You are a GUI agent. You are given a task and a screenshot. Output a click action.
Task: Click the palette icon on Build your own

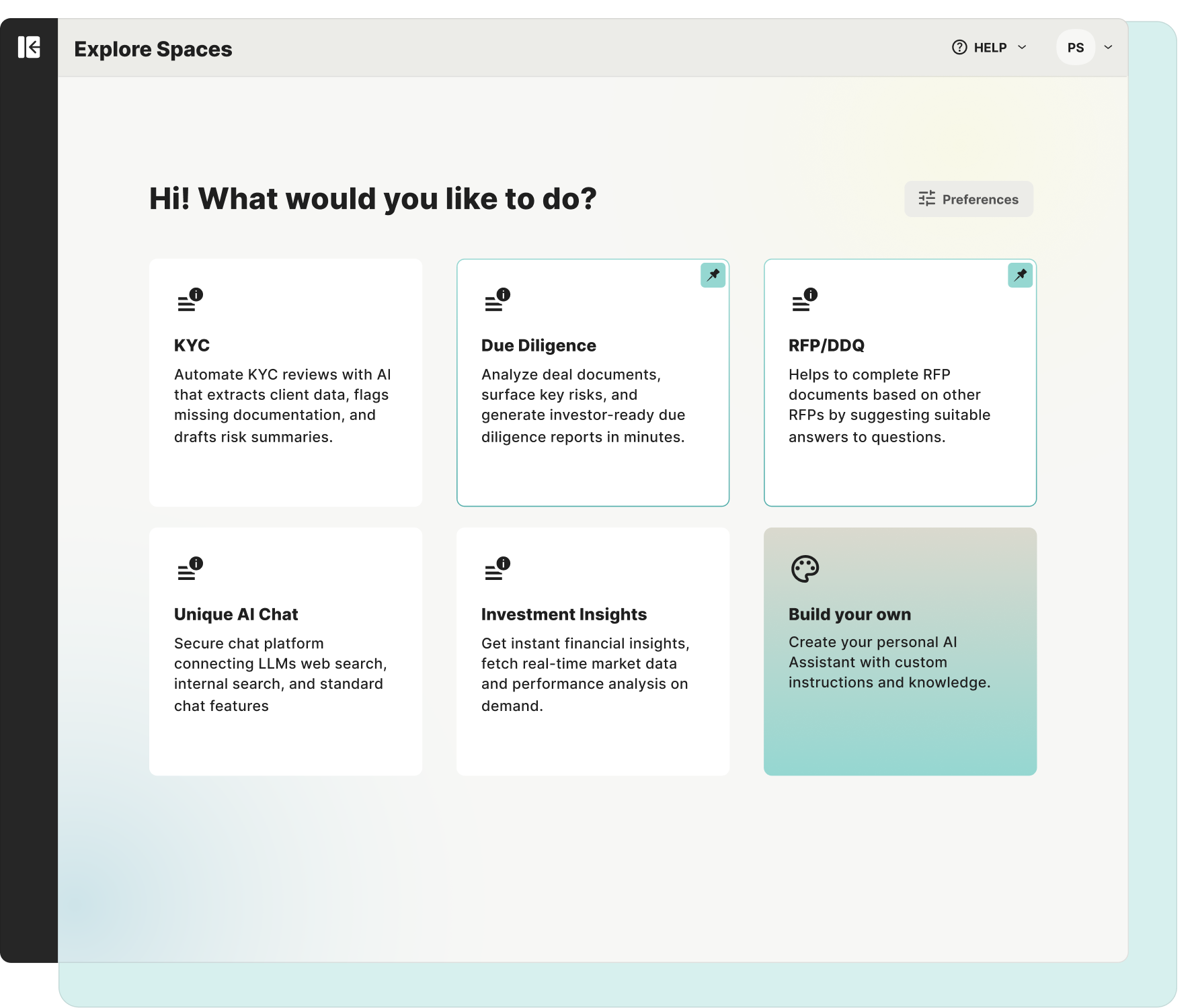[805, 569]
